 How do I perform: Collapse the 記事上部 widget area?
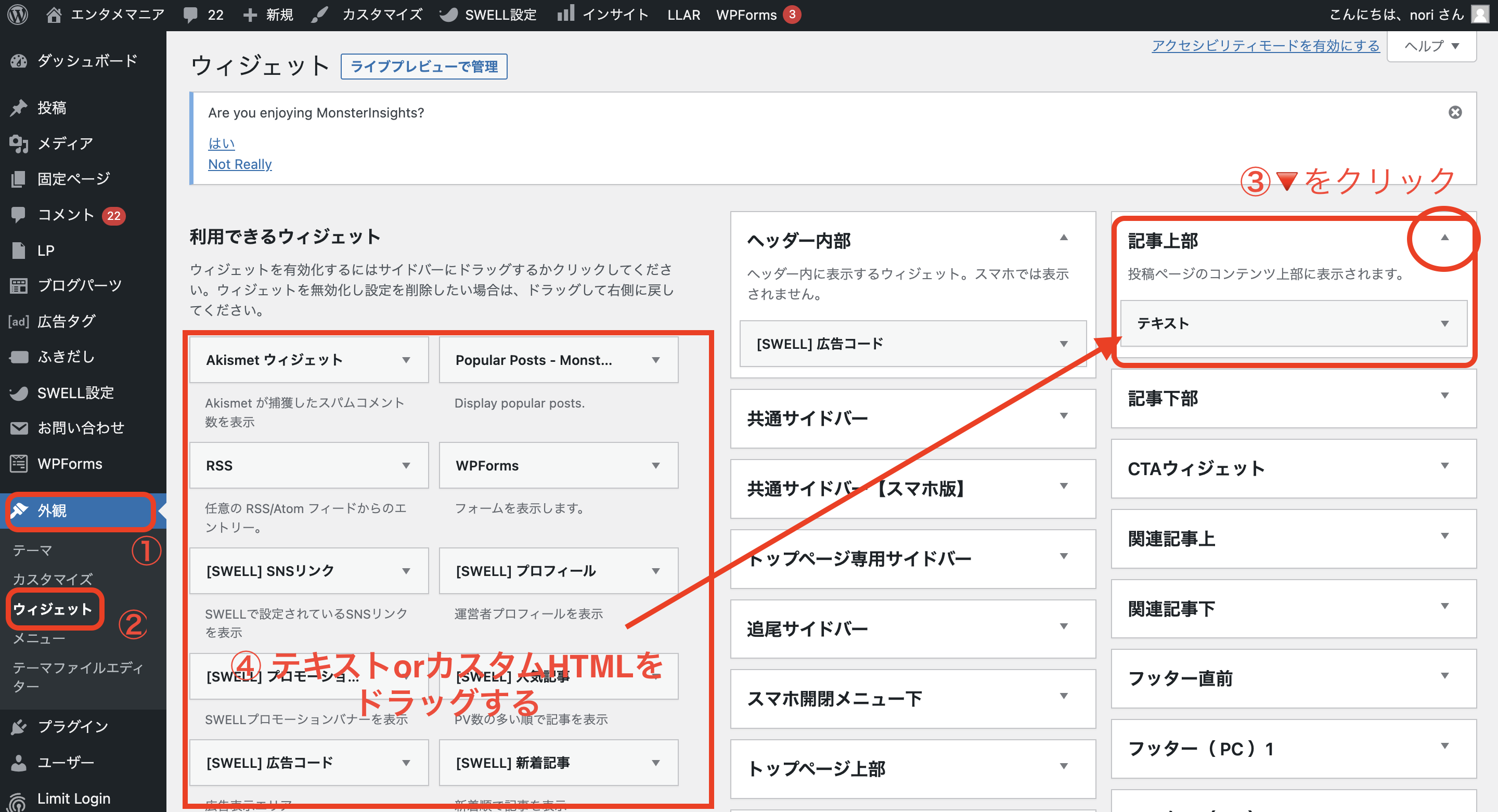coord(1444,237)
